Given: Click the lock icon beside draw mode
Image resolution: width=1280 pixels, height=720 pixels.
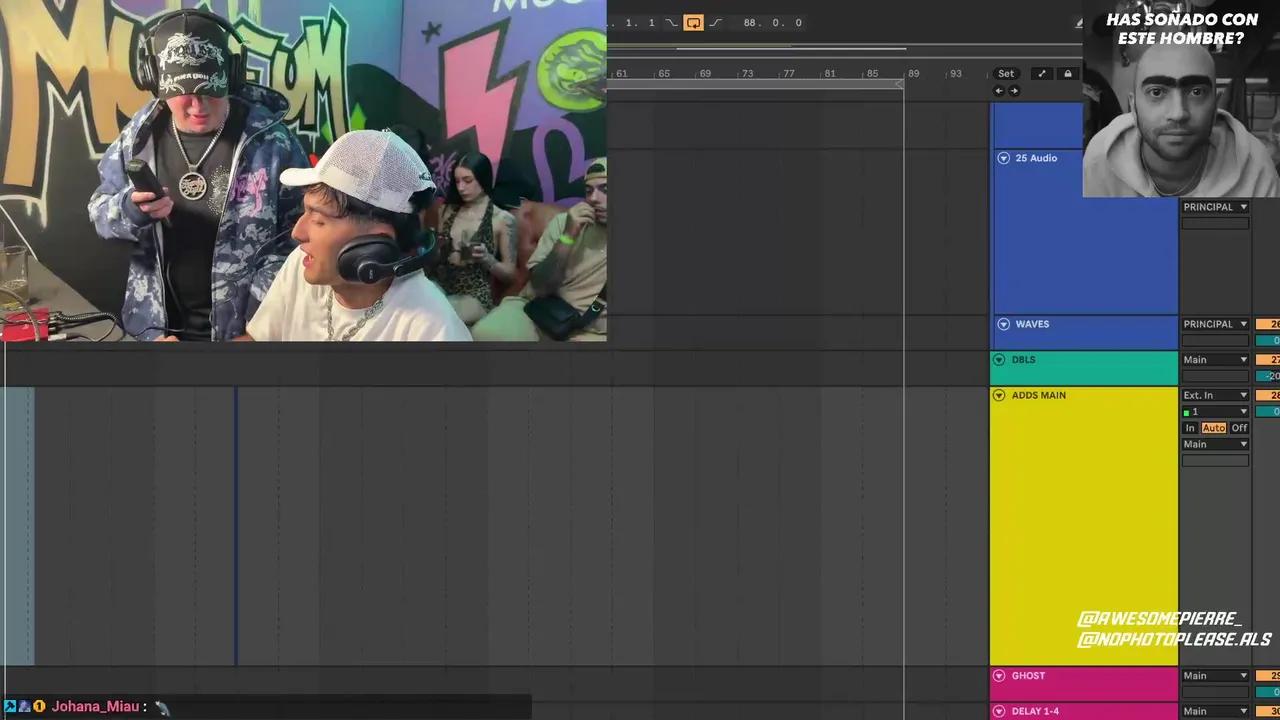Looking at the screenshot, I should coord(1067,73).
